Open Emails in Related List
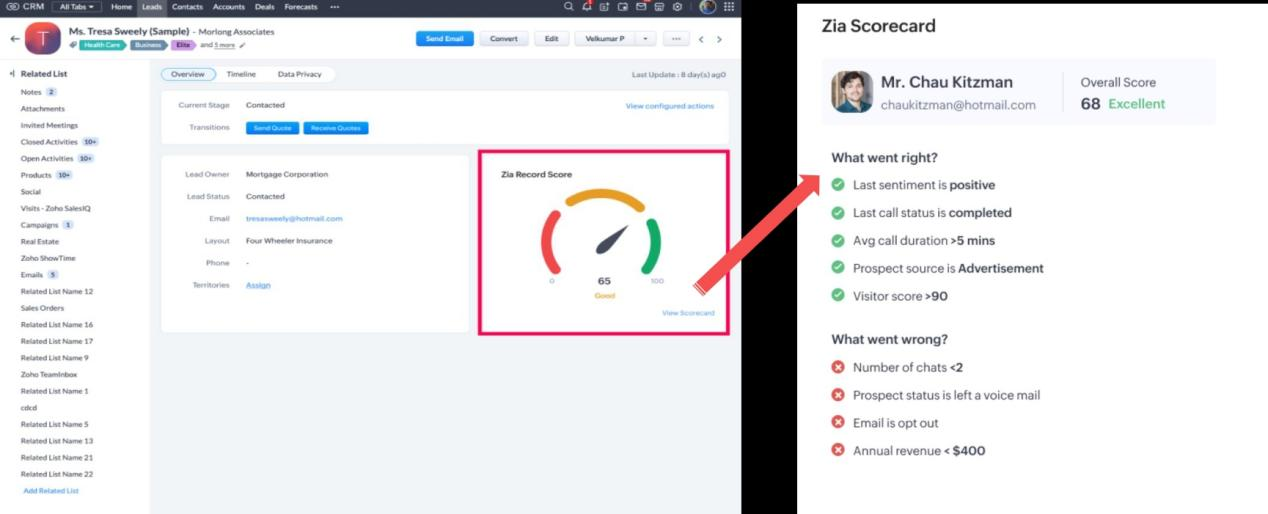 (x=31, y=274)
